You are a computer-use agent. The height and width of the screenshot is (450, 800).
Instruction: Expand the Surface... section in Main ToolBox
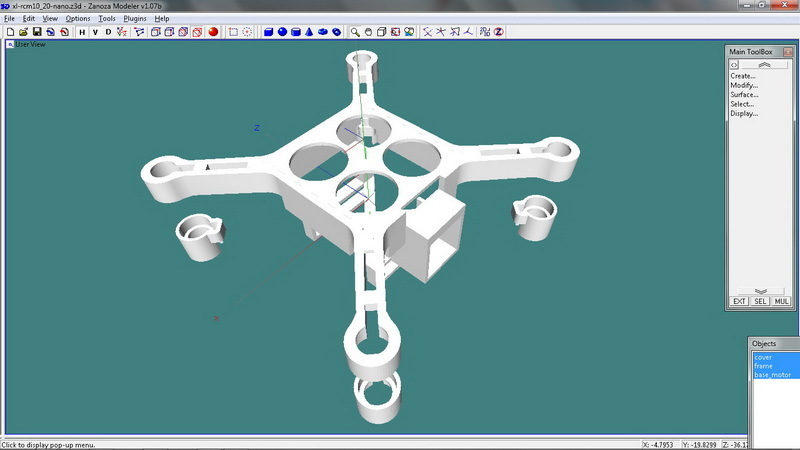[743, 95]
